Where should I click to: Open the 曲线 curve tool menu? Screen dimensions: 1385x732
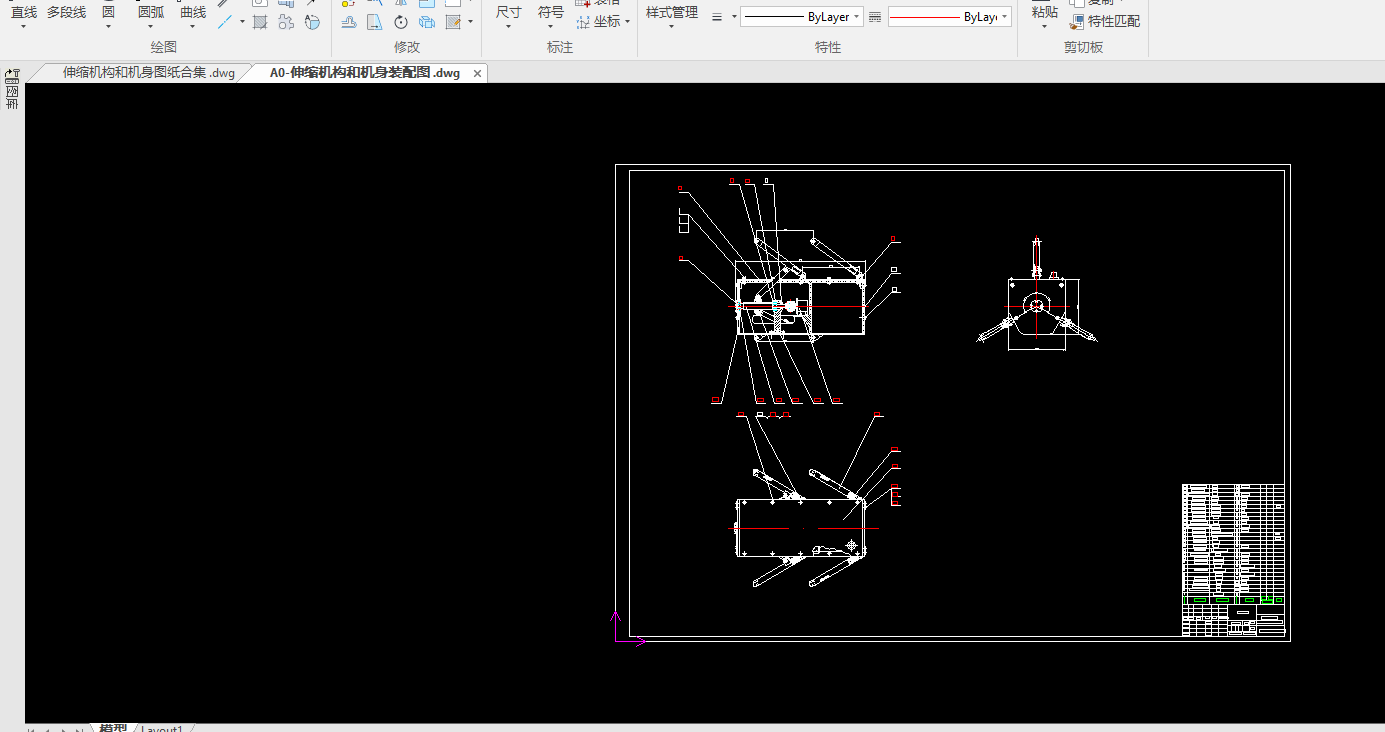click(193, 13)
